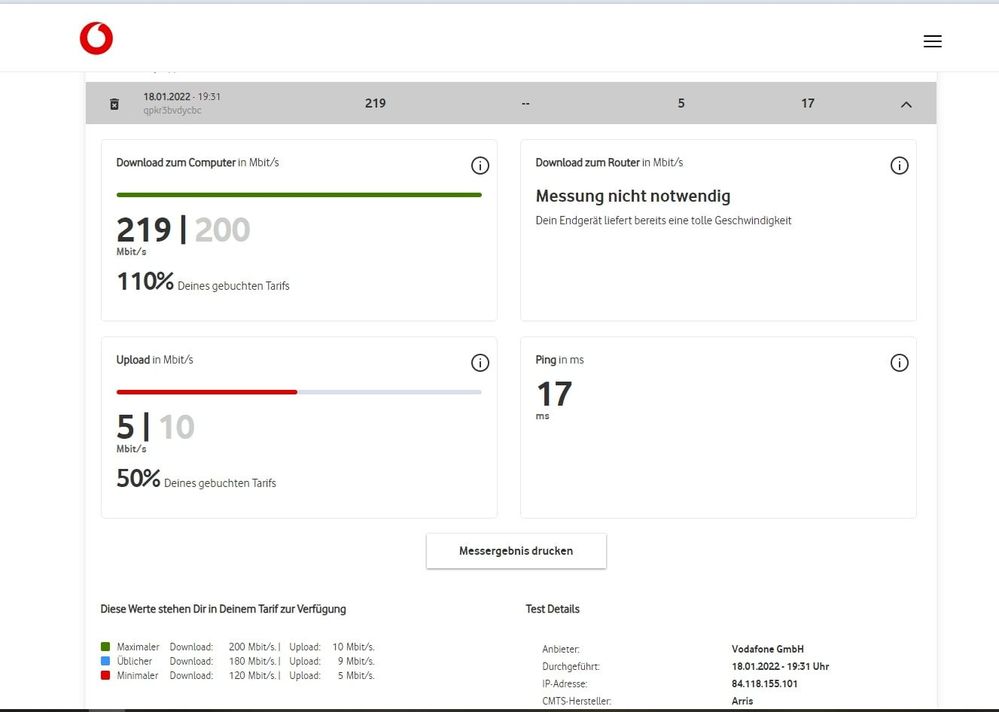This screenshot has height=712, width=999.
Task: Open the hamburger navigation menu
Action: click(x=932, y=41)
